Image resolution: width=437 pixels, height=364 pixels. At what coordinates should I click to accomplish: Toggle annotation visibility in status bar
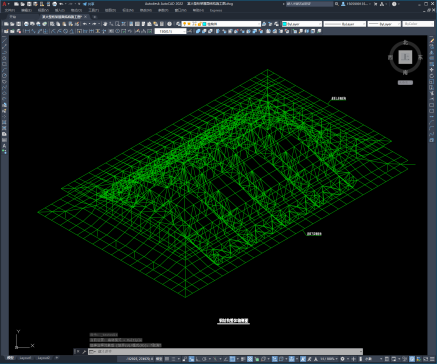coord(303,359)
